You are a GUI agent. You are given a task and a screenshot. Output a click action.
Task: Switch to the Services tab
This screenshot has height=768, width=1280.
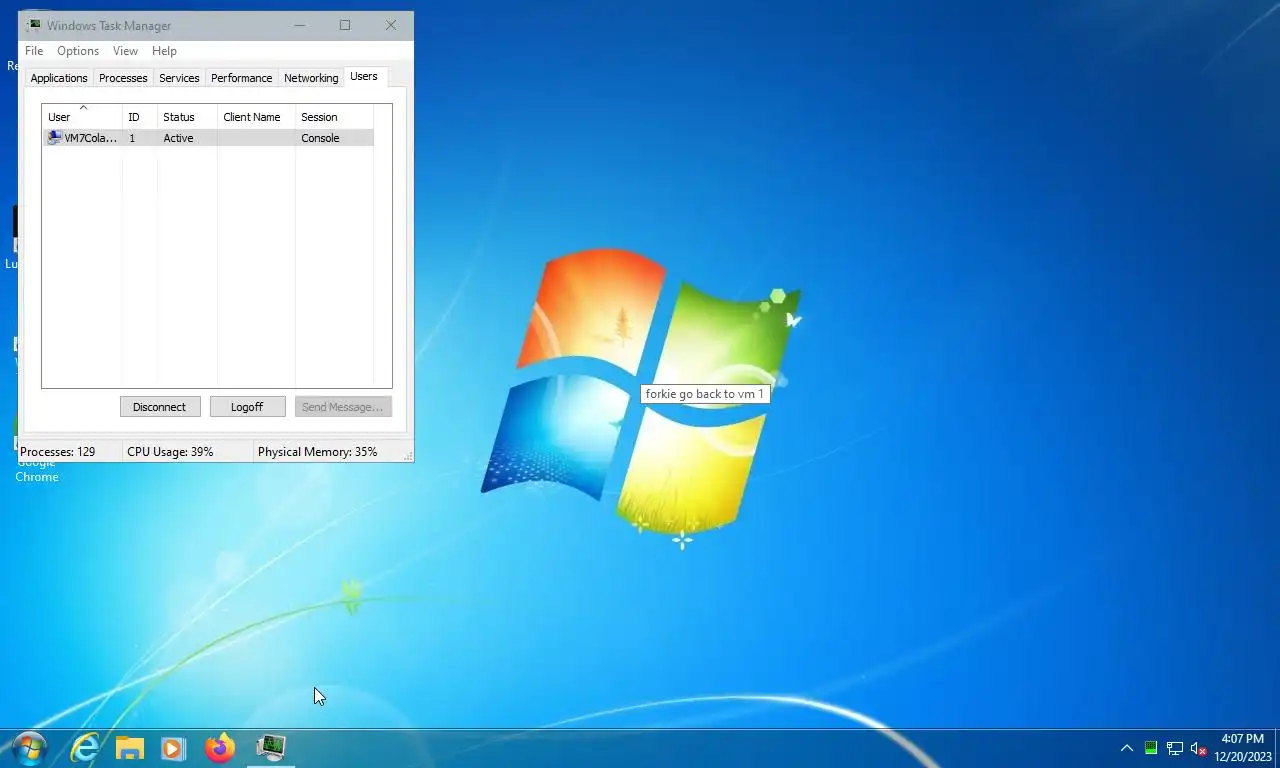[x=179, y=78]
